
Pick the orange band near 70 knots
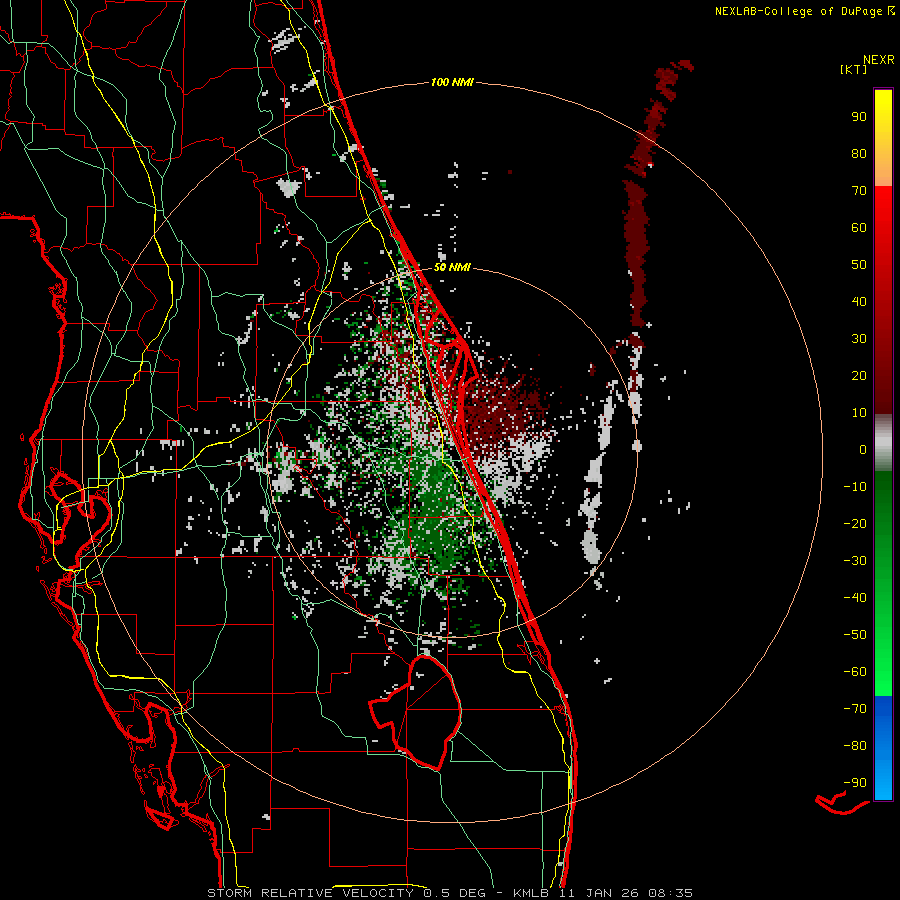point(883,172)
